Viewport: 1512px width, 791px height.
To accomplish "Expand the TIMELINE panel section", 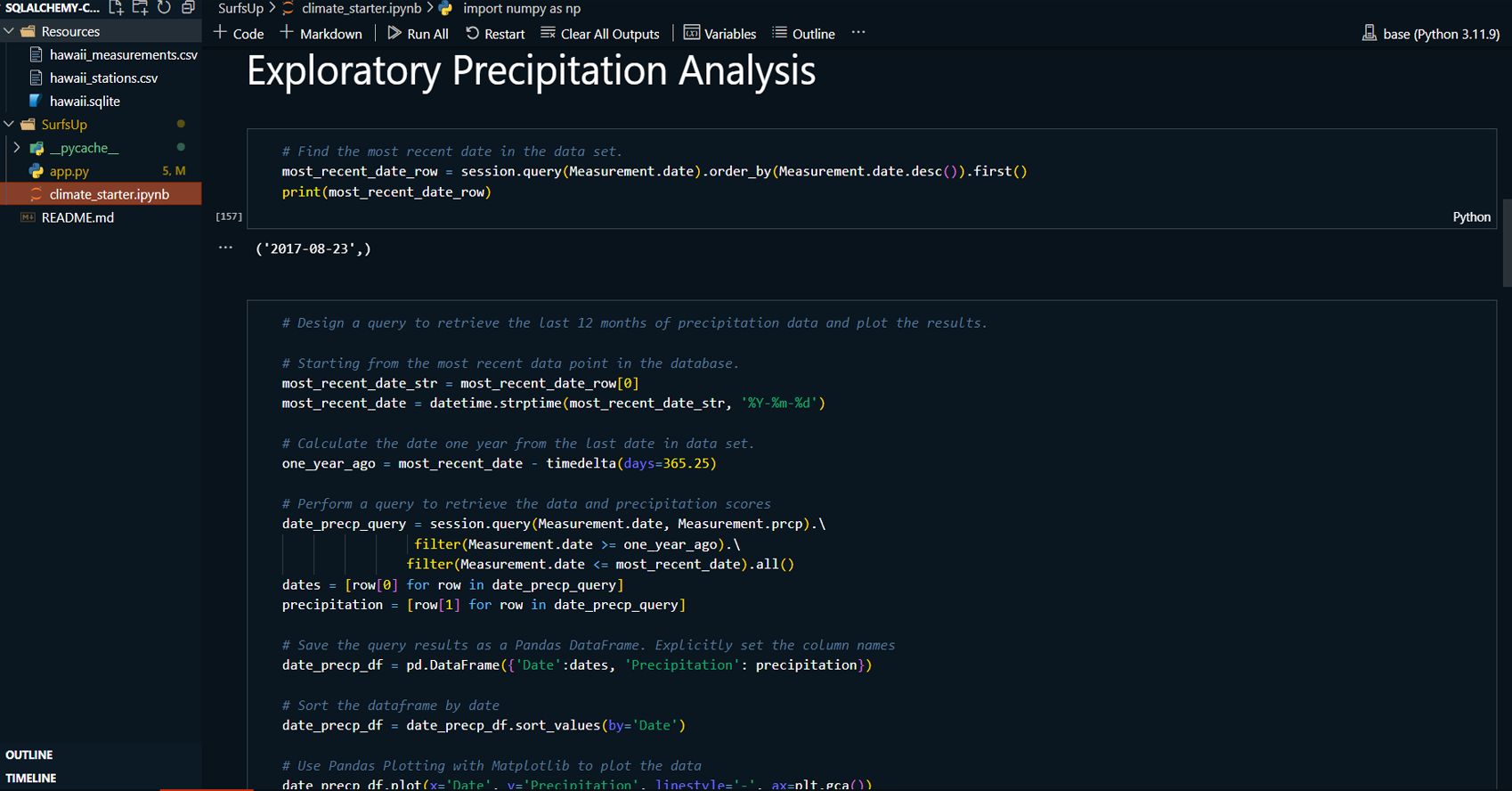I will pyautogui.click(x=31, y=778).
